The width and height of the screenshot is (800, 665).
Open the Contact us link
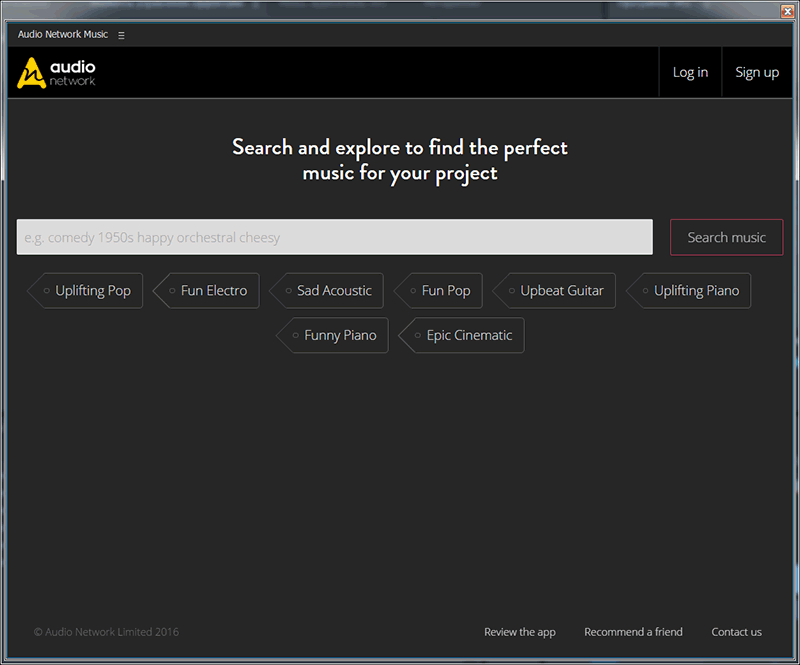(736, 632)
